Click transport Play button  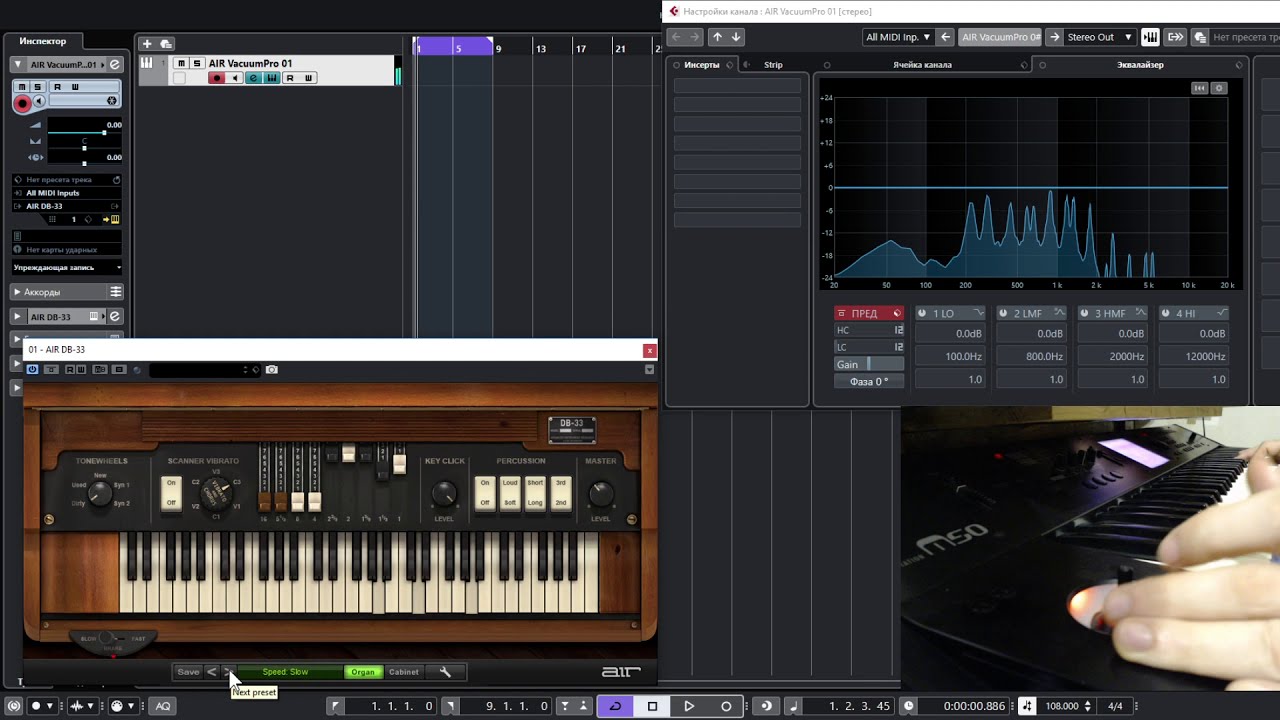(x=689, y=706)
